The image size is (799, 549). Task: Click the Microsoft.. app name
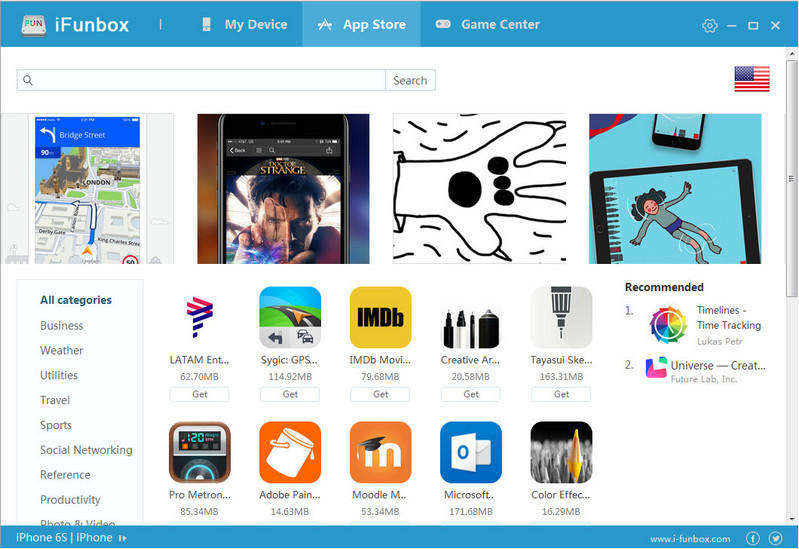click(469, 495)
